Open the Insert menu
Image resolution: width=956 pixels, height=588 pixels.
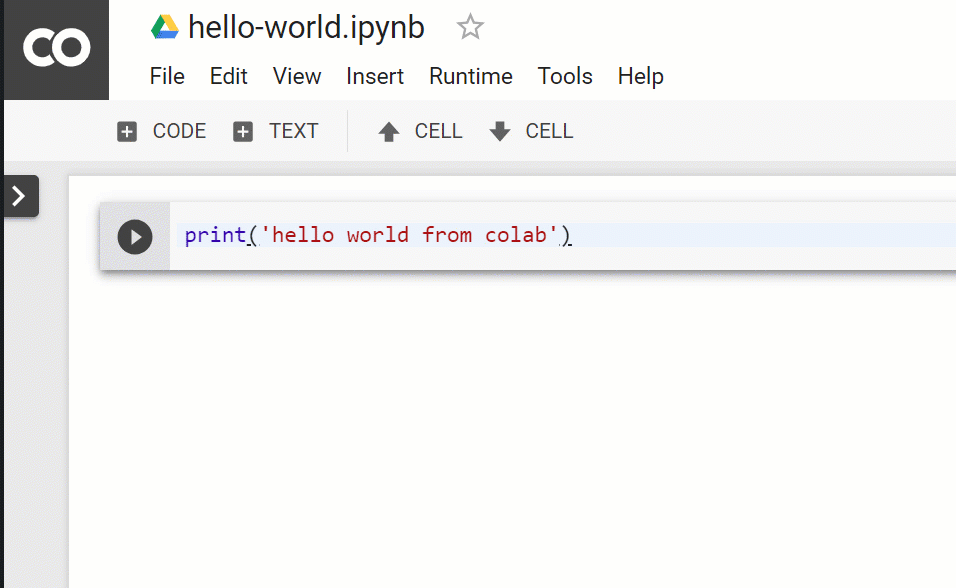375,76
